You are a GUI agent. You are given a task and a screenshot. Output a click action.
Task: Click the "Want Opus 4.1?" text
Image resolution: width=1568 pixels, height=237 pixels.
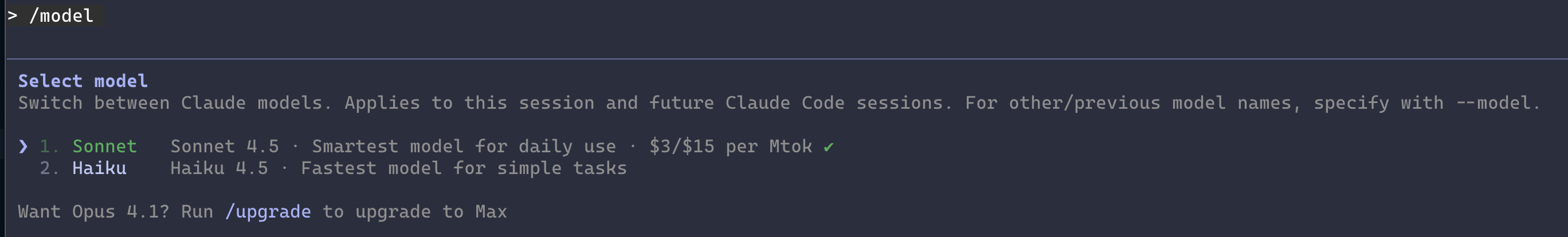[93, 211]
